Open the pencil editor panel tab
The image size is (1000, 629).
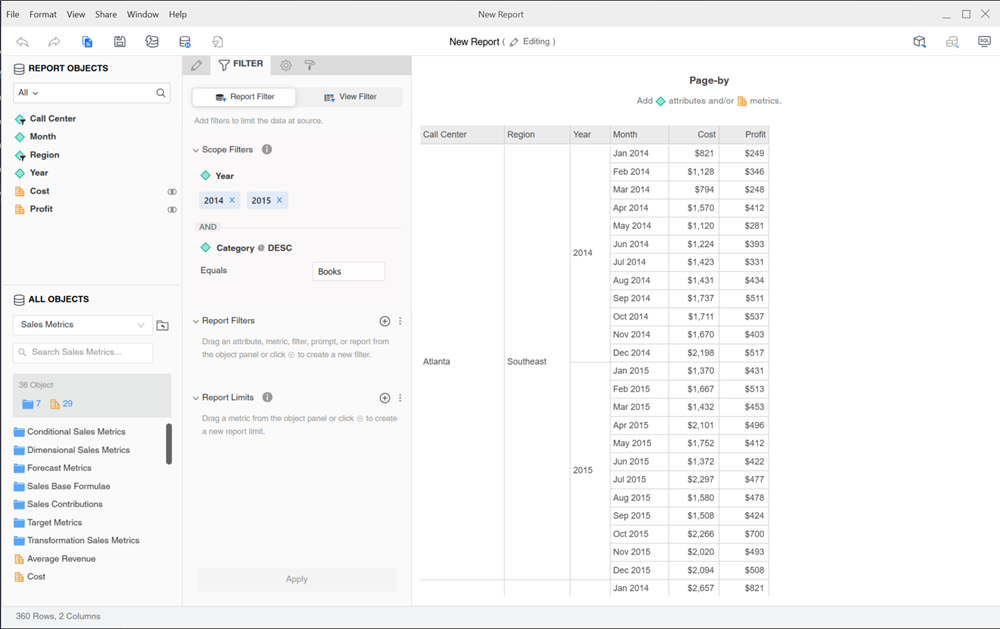pos(196,65)
